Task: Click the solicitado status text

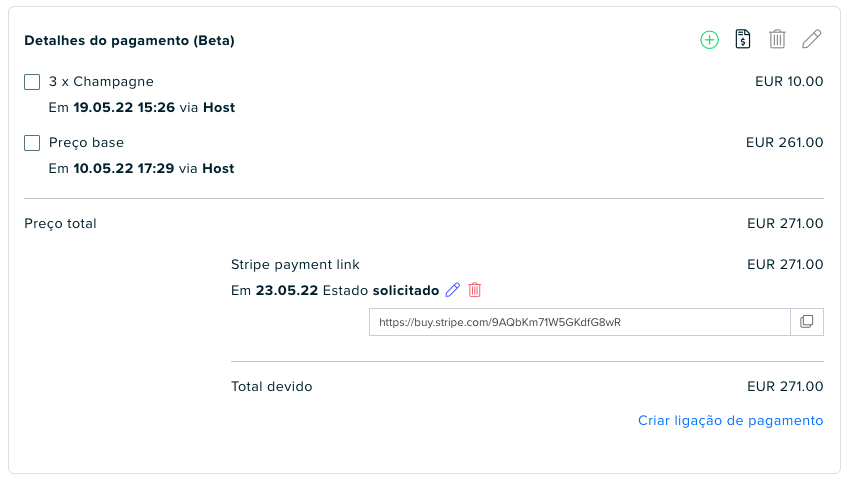Action: [406, 291]
